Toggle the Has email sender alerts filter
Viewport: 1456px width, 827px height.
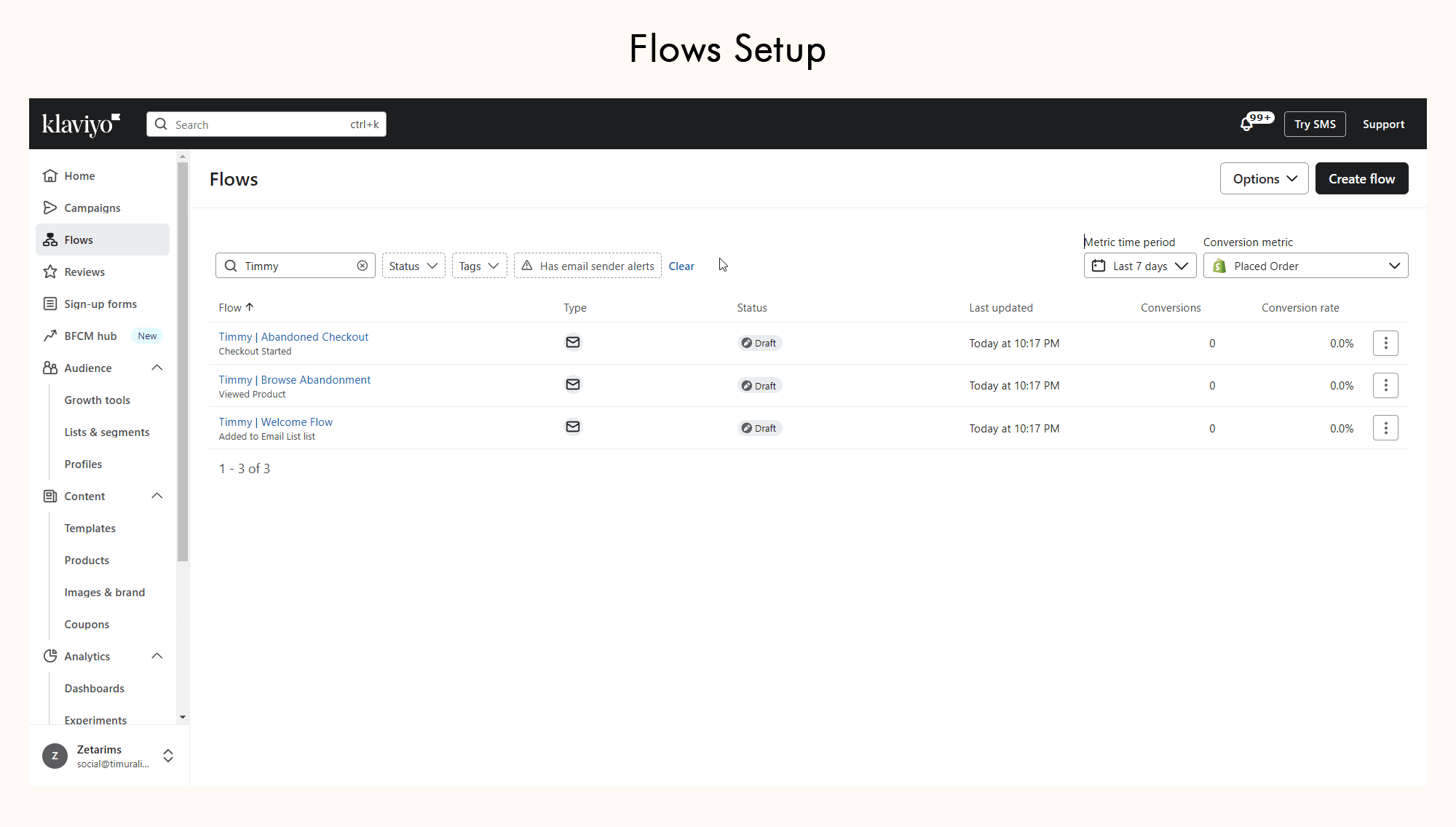587,266
